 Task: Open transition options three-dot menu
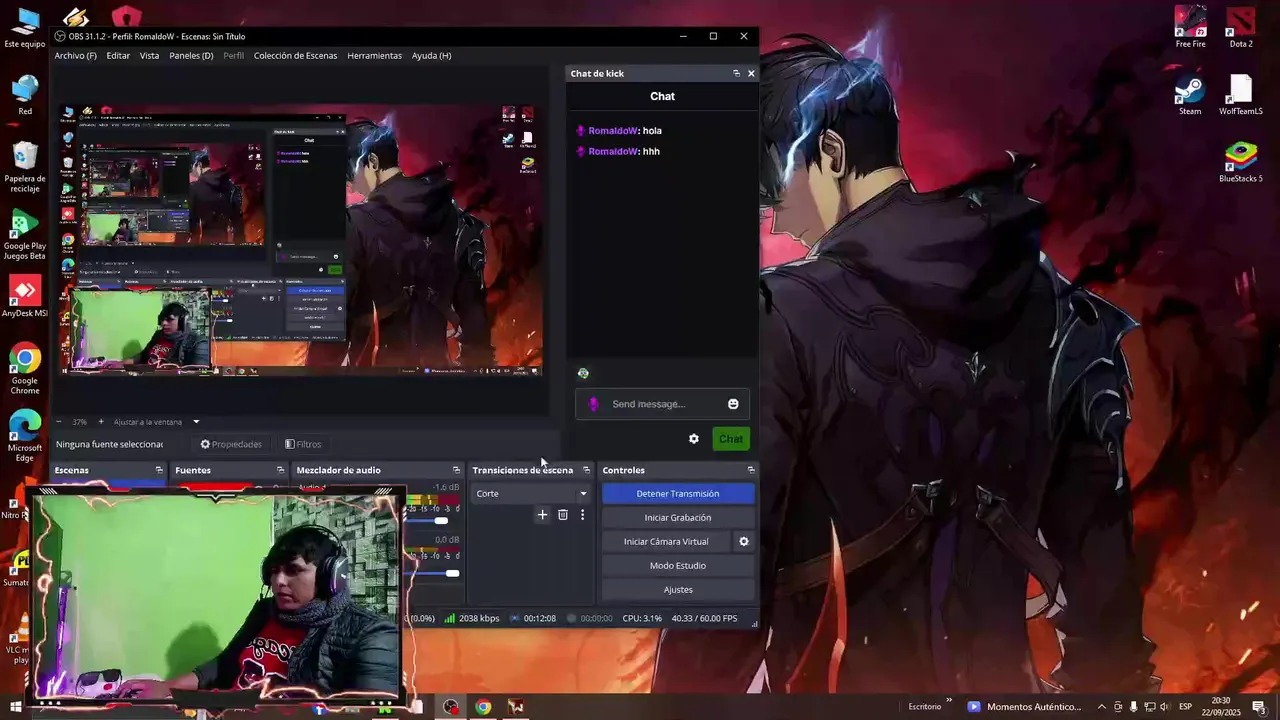pyautogui.click(x=582, y=515)
